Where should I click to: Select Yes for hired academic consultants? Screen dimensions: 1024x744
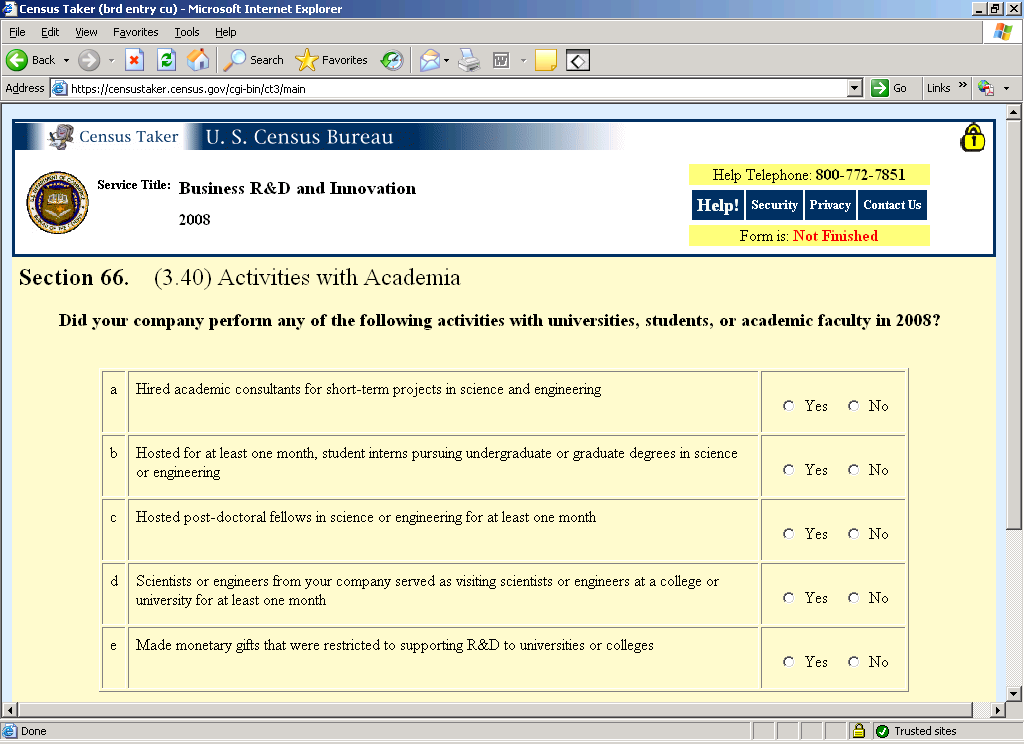(x=789, y=406)
